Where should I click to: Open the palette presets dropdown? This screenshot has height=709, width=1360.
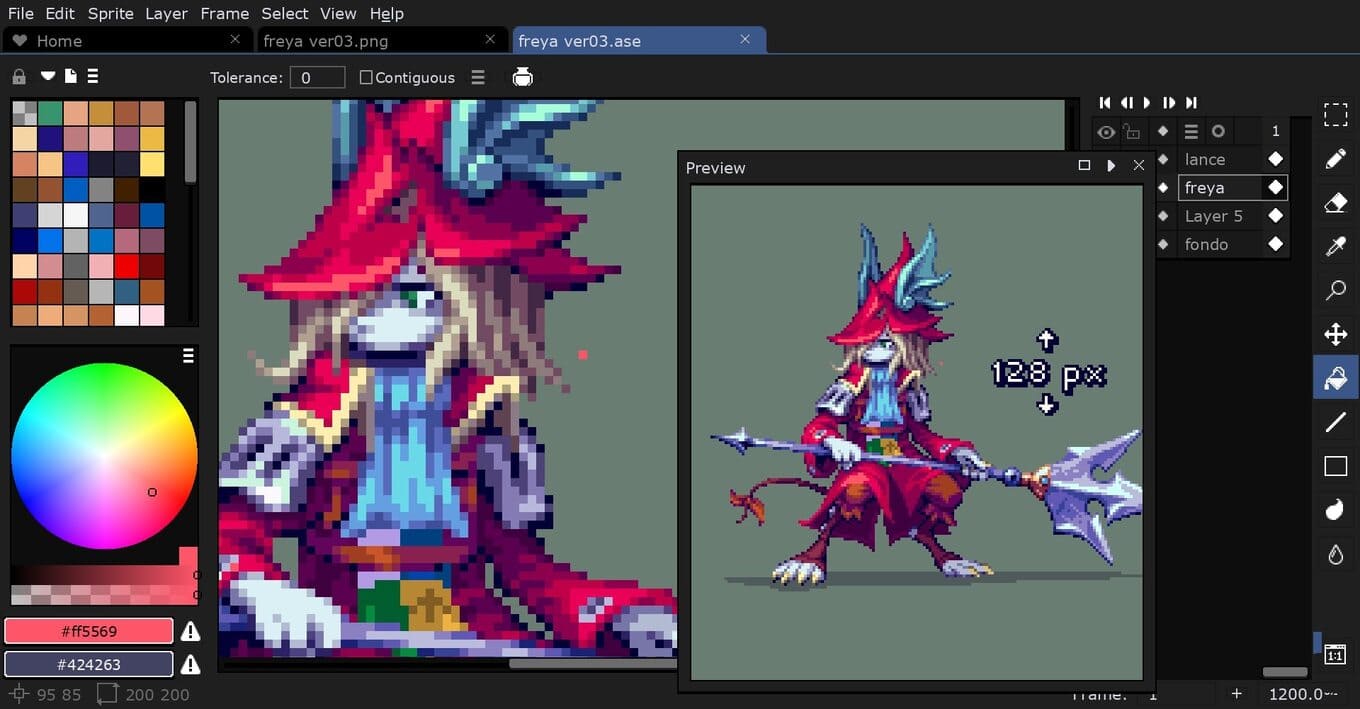tap(47, 76)
